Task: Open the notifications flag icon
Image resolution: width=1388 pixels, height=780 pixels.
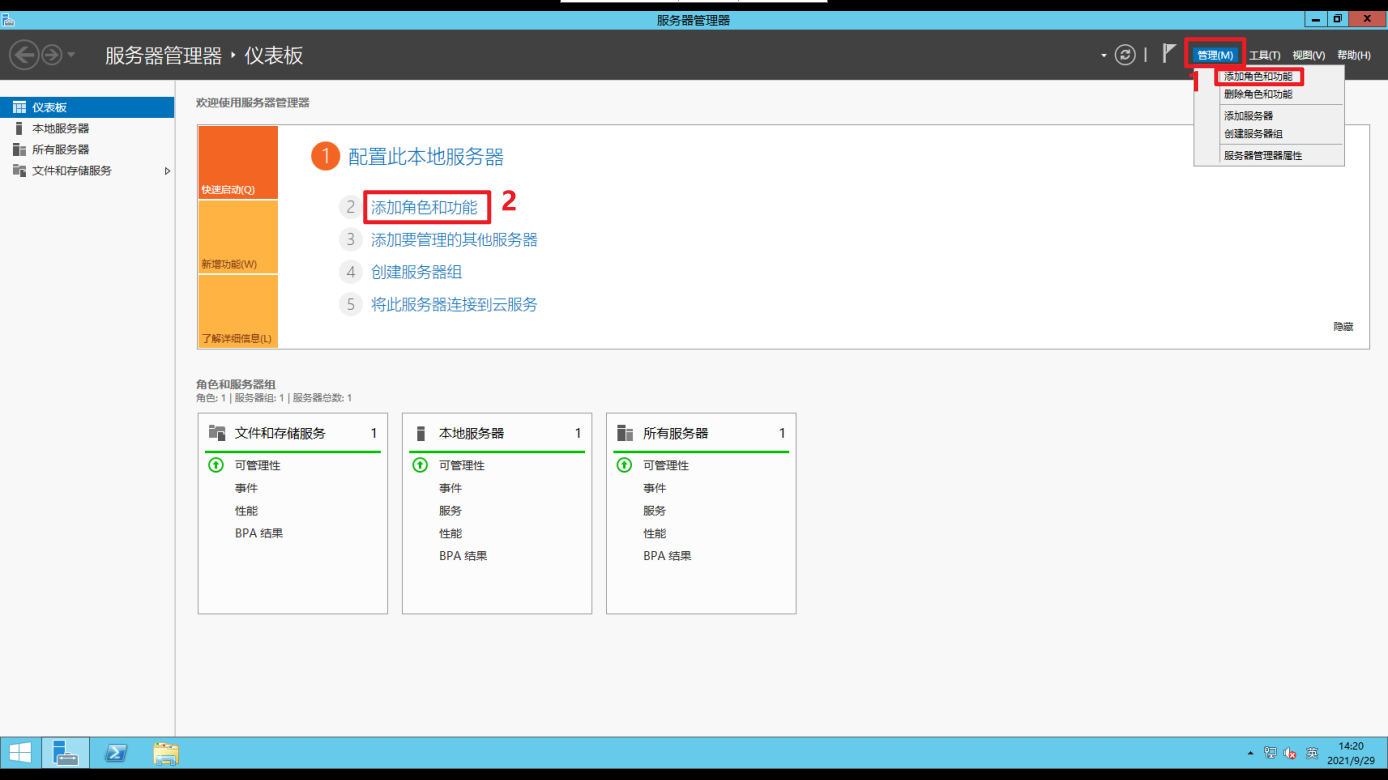Action: coord(1168,54)
